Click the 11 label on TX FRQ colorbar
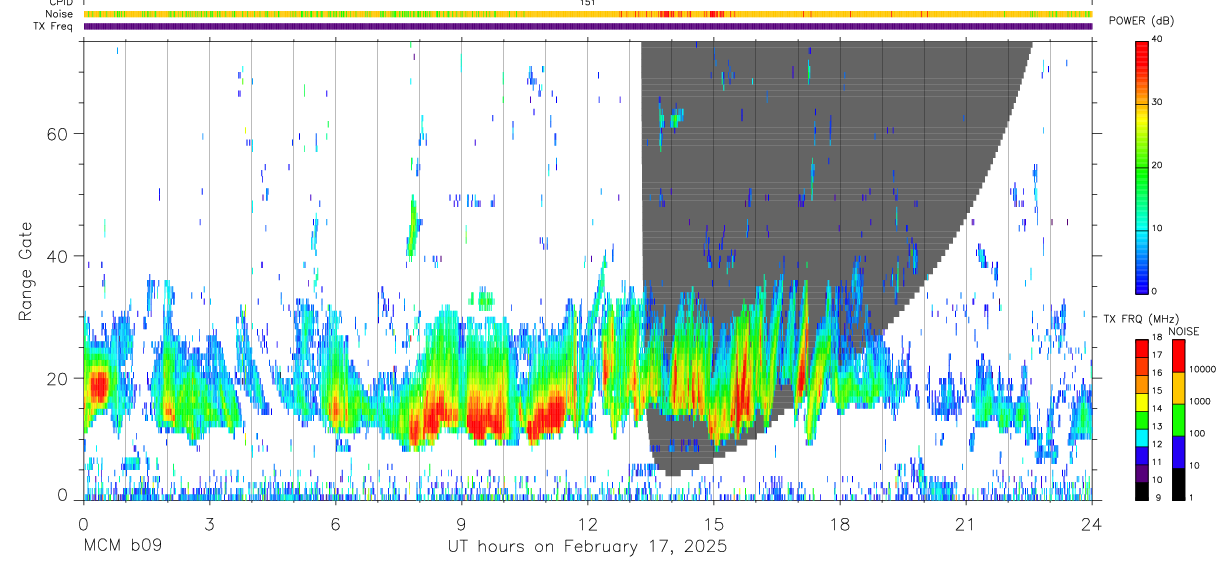 pyautogui.click(x=1157, y=462)
